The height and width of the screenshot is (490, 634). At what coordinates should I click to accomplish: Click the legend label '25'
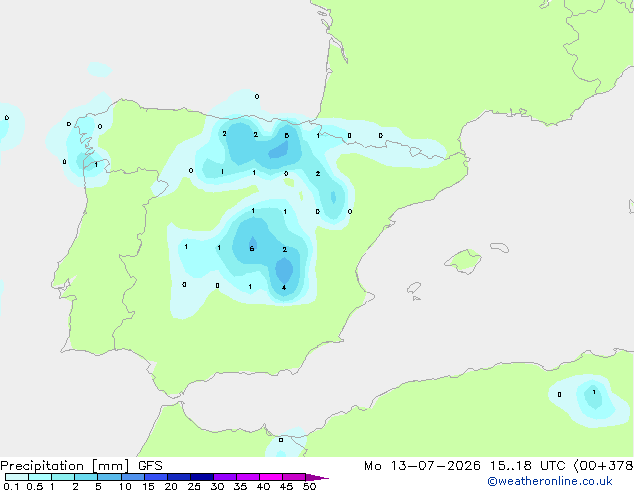194,486
